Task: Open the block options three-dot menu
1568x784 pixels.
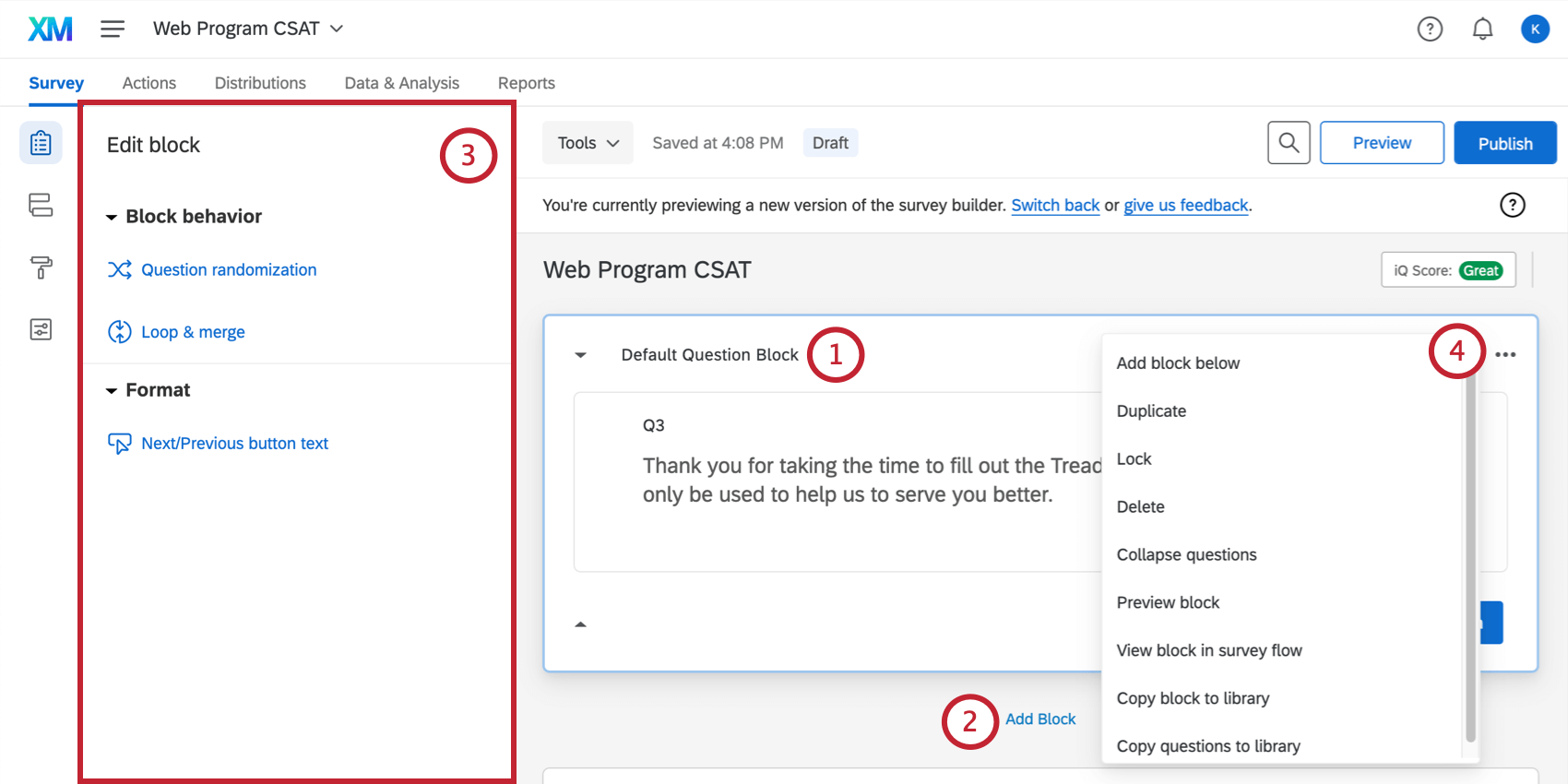Action: coord(1505,355)
